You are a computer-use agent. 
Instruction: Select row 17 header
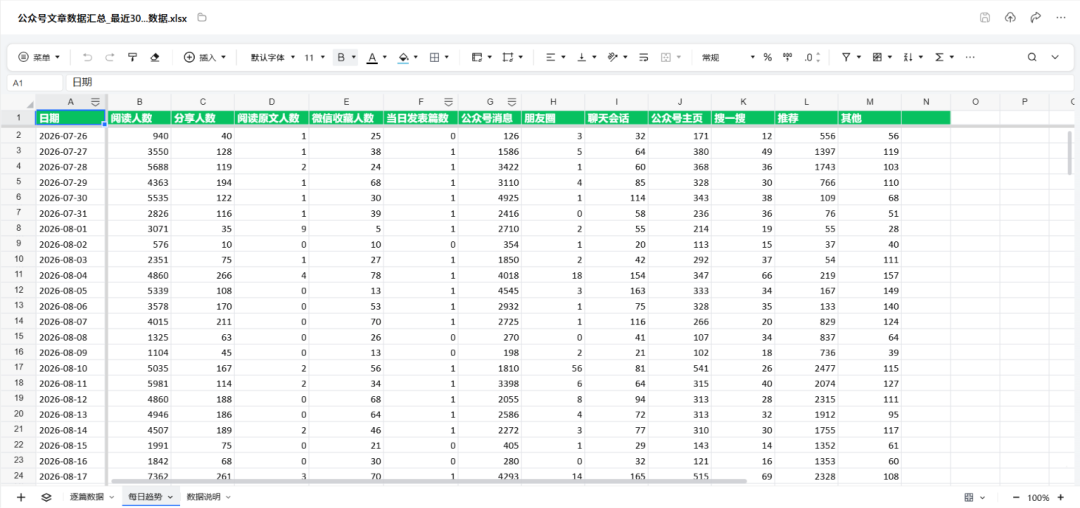click(x=18, y=368)
